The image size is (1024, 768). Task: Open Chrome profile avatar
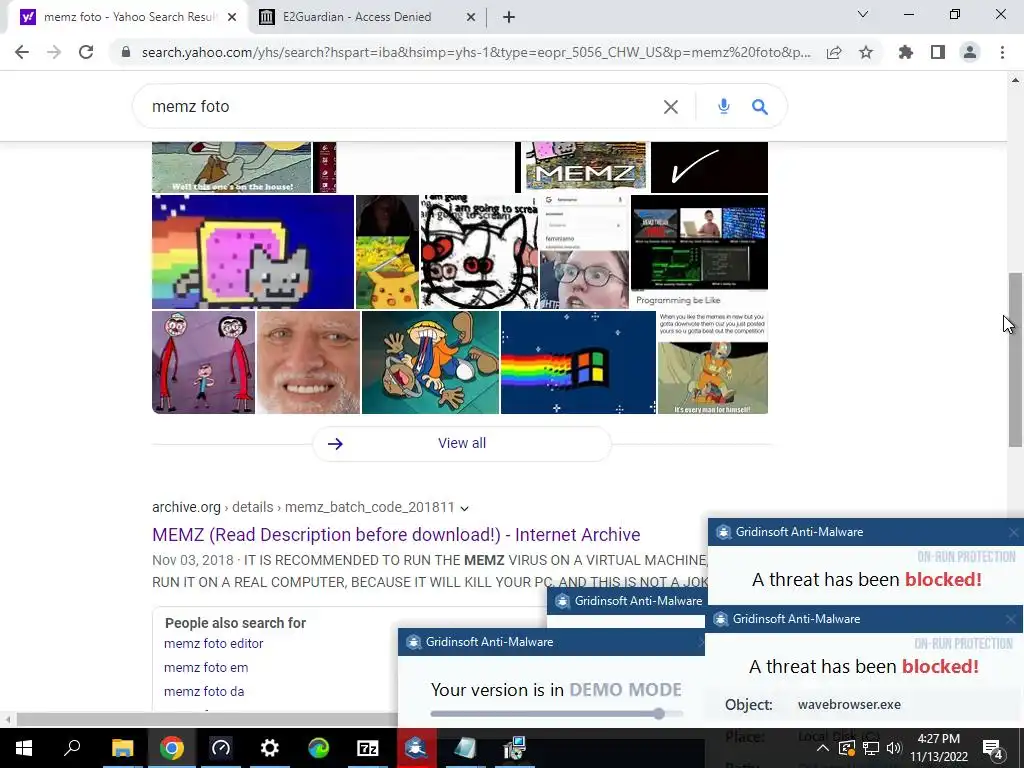click(970, 52)
